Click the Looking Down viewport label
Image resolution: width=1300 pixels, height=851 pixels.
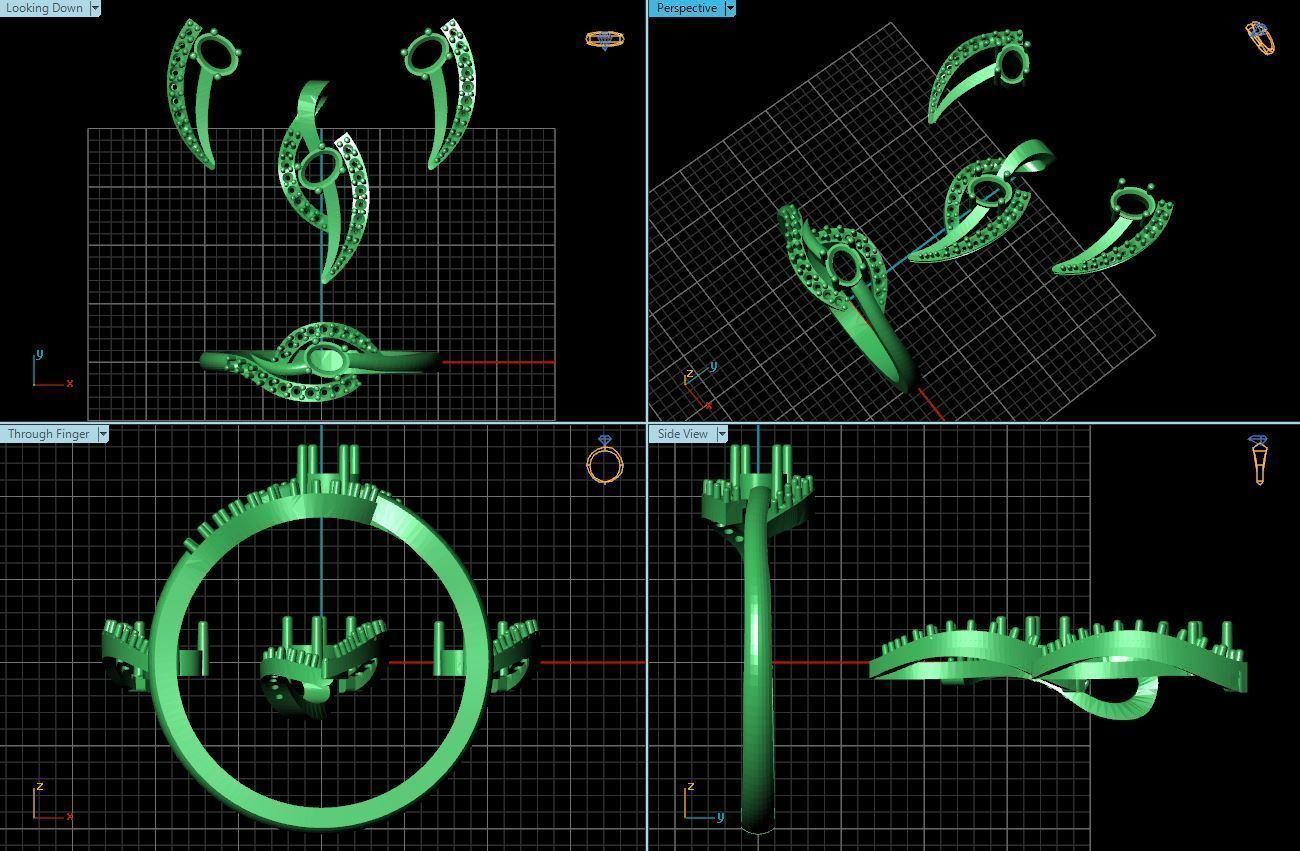(x=45, y=8)
